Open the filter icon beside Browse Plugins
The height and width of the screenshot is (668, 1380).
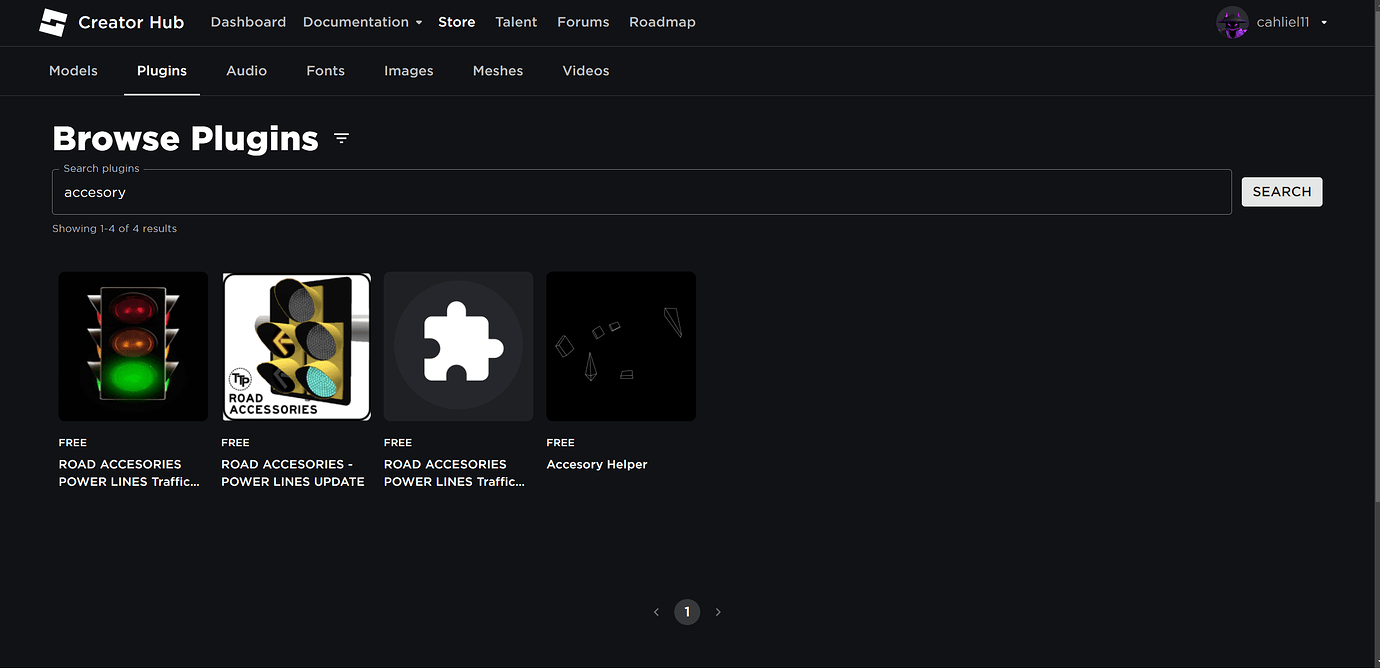pos(341,138)
